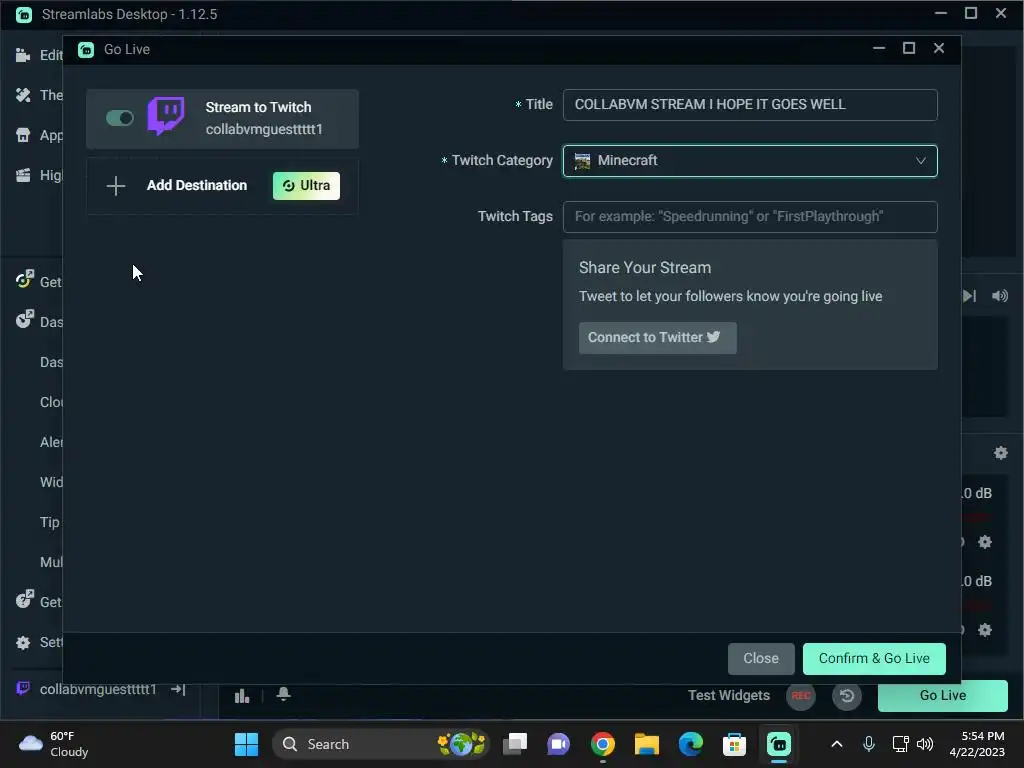
Task: Open the Settings gear in sidebar
Action: (23, 643)
